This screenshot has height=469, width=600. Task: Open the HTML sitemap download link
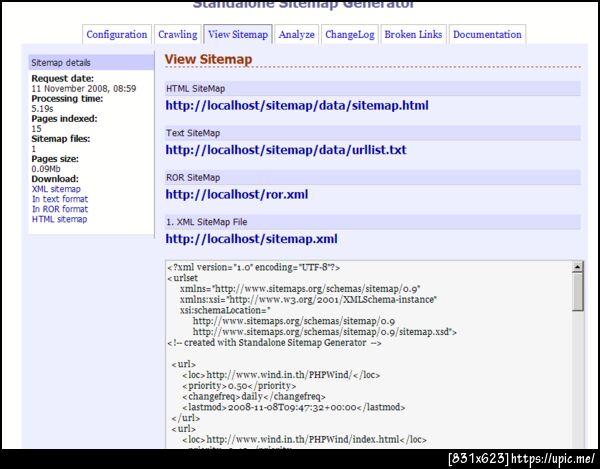(x=59, y=219)
